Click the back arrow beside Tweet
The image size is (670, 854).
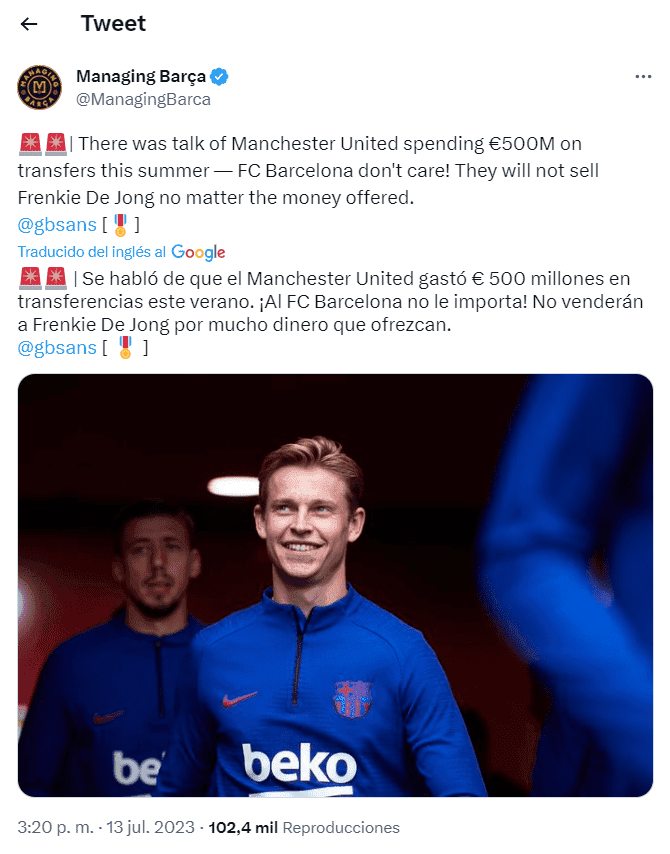tap(30, 24)
